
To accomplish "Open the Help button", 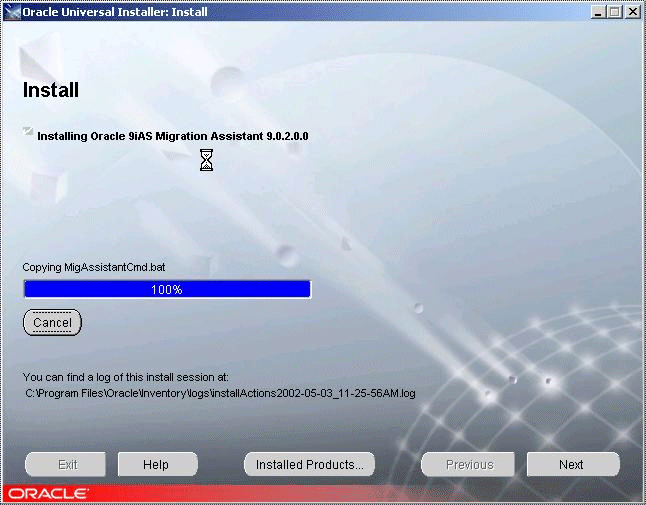I will [x=157, y=464].
